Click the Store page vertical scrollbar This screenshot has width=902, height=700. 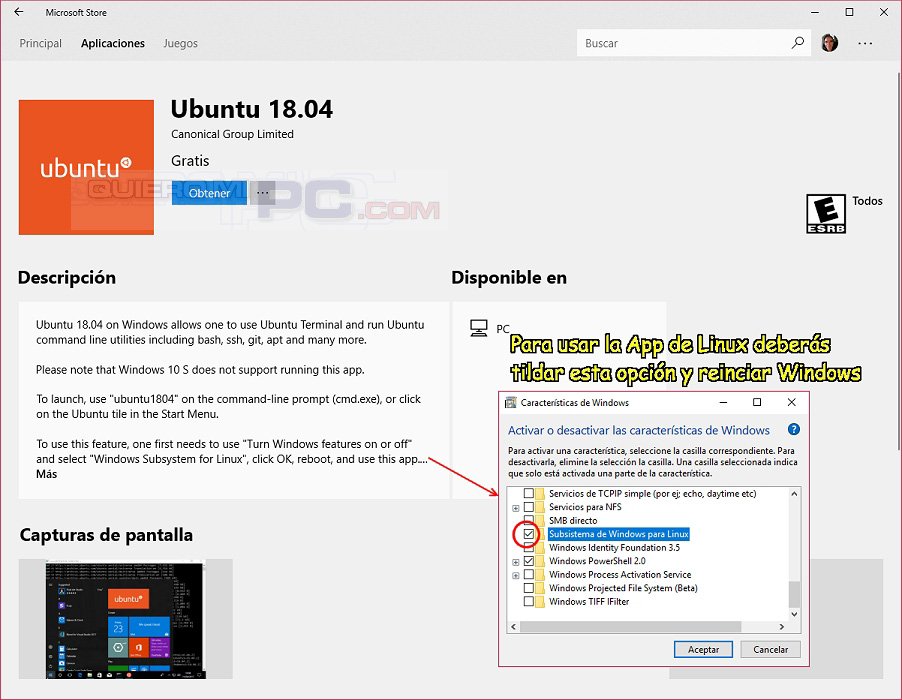(899, 261)
